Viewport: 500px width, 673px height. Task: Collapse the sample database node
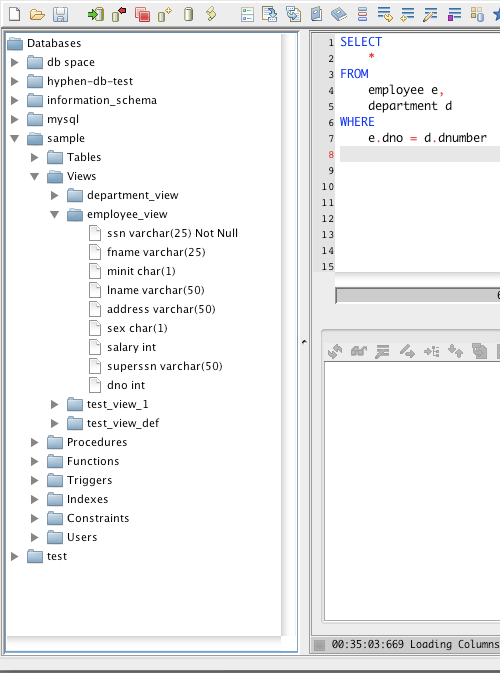pyautogui.click(x=15, y=139)
